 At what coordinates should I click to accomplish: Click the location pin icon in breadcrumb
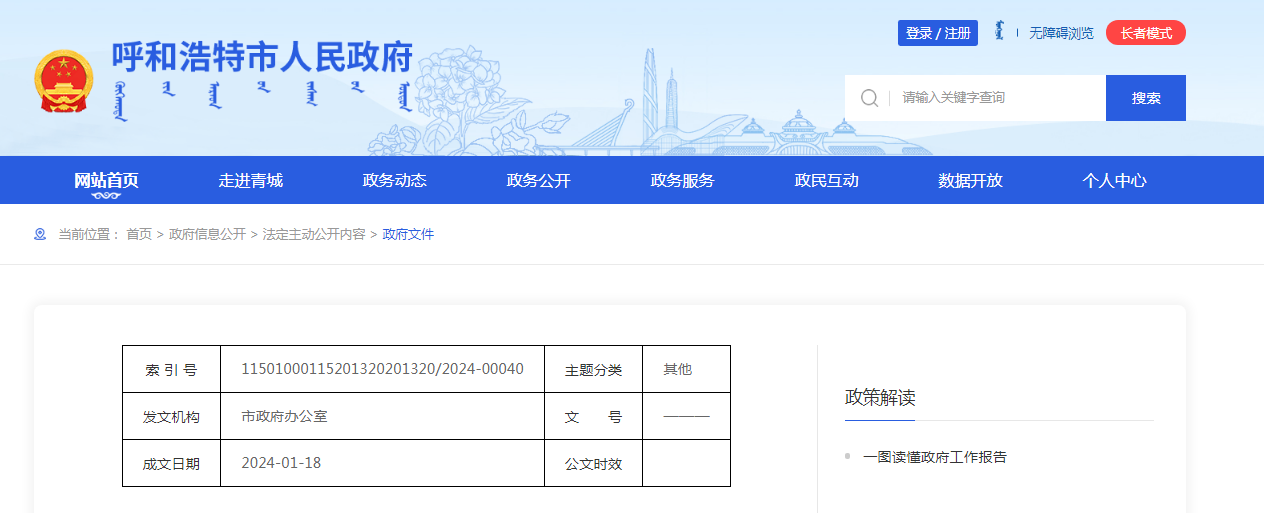[40, 234]
